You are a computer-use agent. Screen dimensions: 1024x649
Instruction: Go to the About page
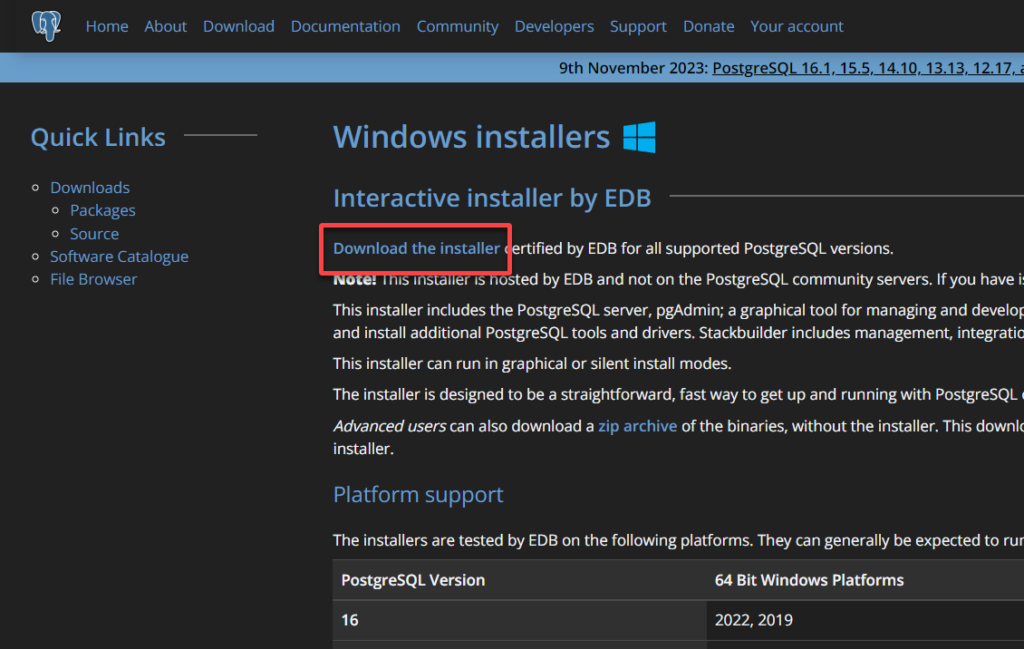(x=165, y=27)
